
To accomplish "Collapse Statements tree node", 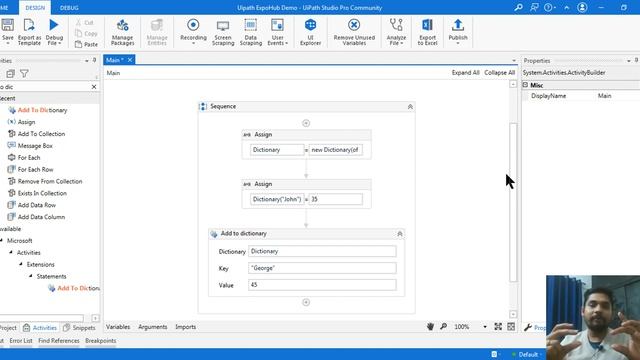I will click(x=31, y=276).
